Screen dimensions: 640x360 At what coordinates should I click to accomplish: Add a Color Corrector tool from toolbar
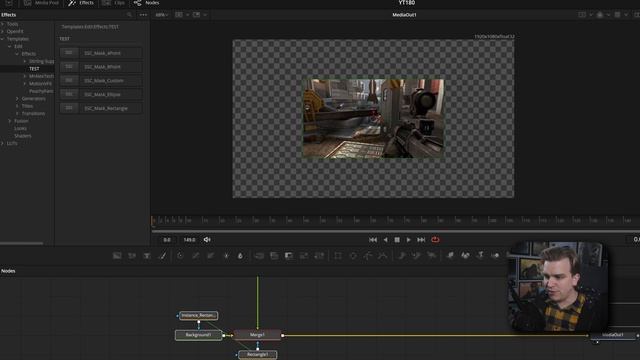[180, 256]
